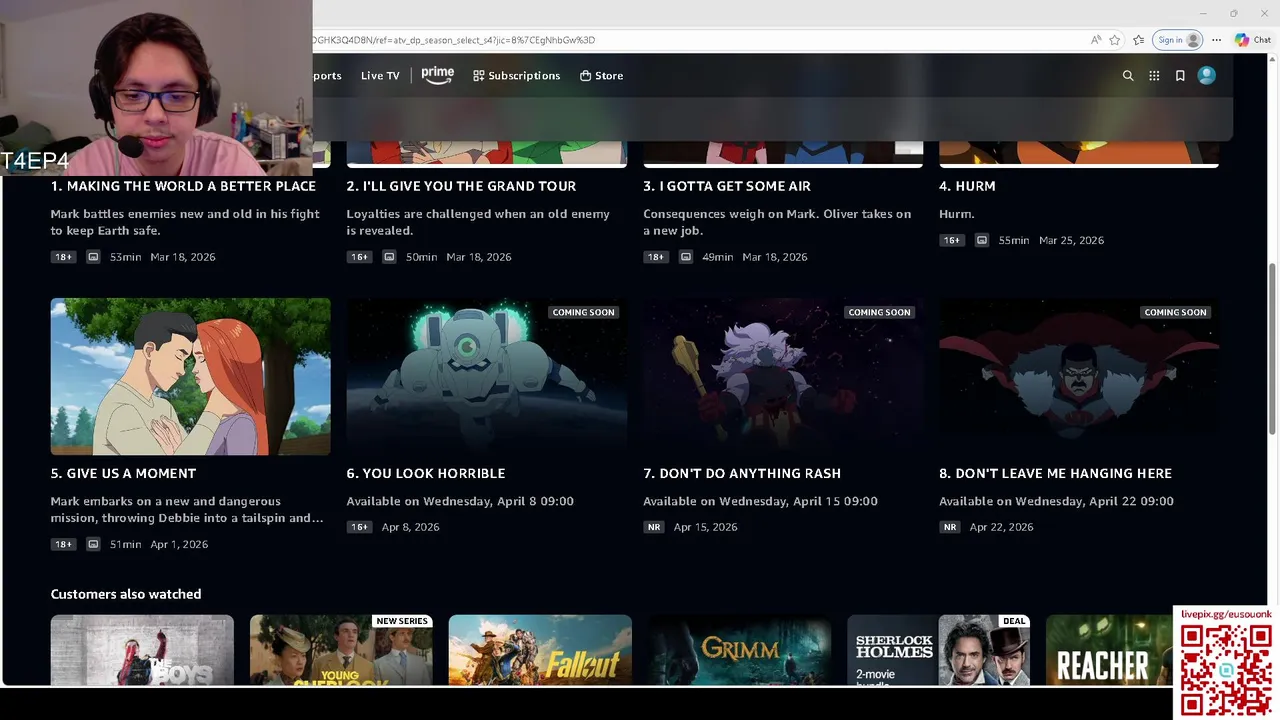The height and width of the screenshot is (720, 1280).
Task: Click 18+ rating badge under episode 1
Action: click(63, 257)
